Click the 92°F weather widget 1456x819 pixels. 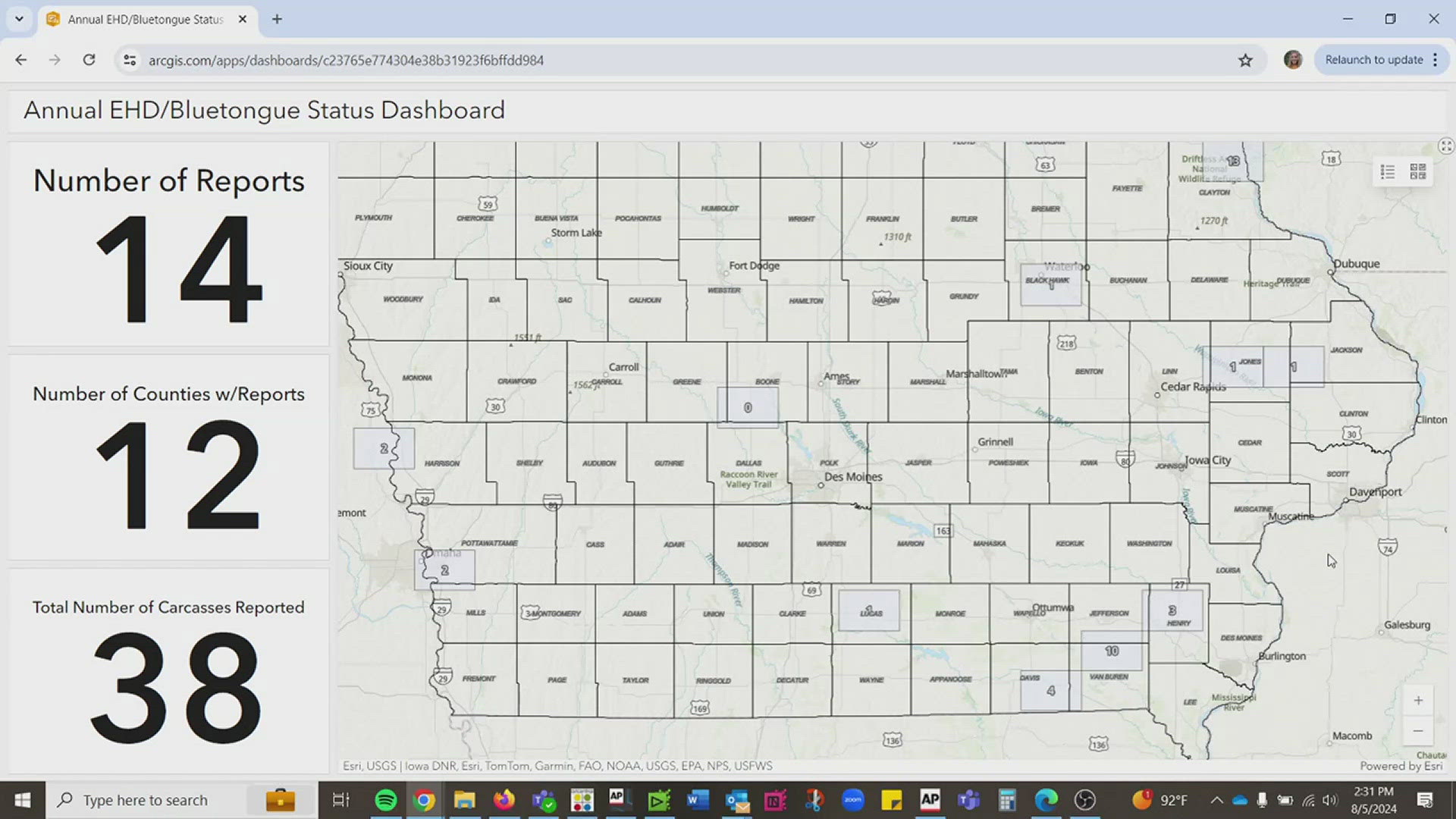1160,800
